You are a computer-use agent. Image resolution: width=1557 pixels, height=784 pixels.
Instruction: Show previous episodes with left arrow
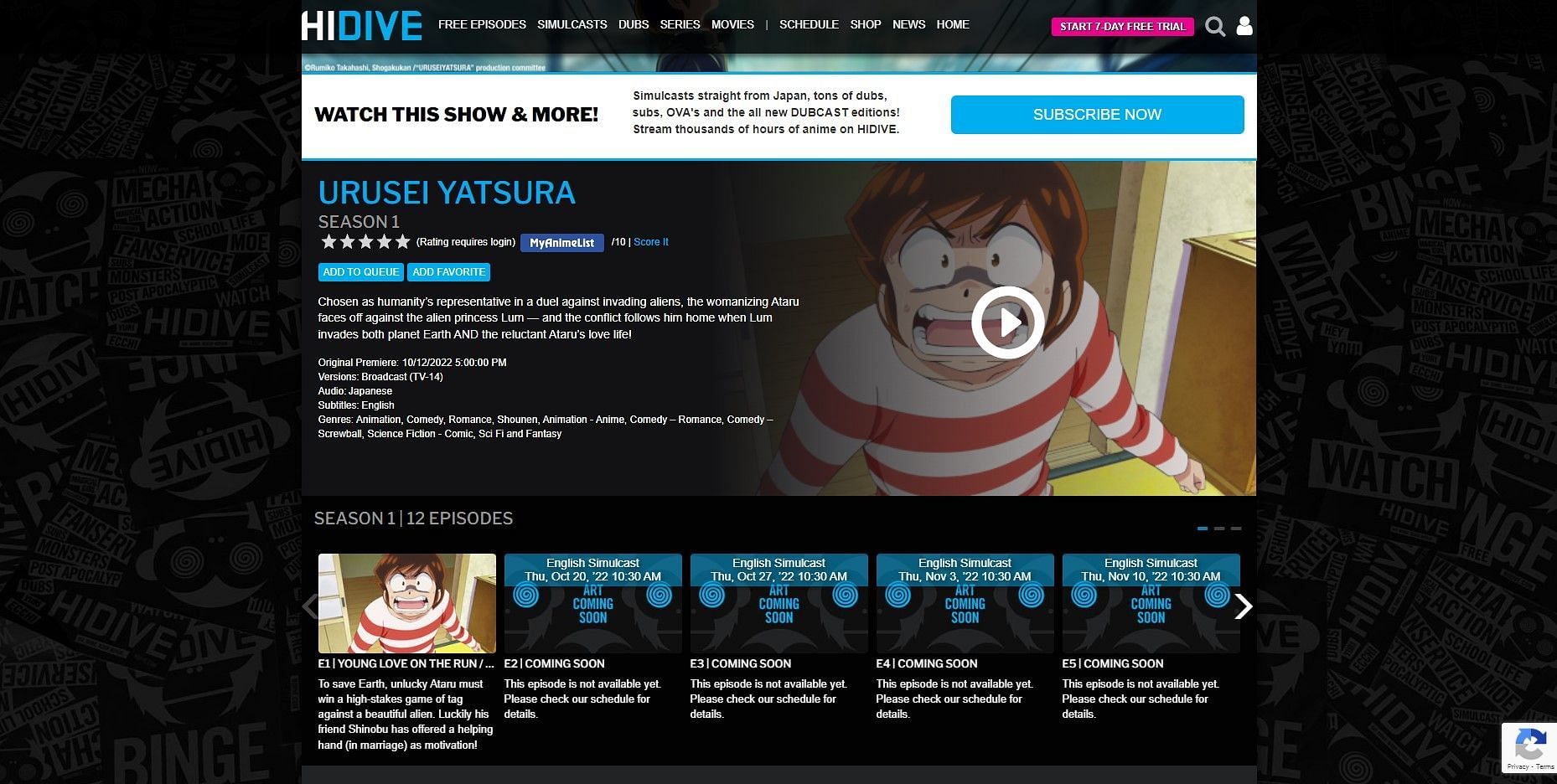point(310,606)
